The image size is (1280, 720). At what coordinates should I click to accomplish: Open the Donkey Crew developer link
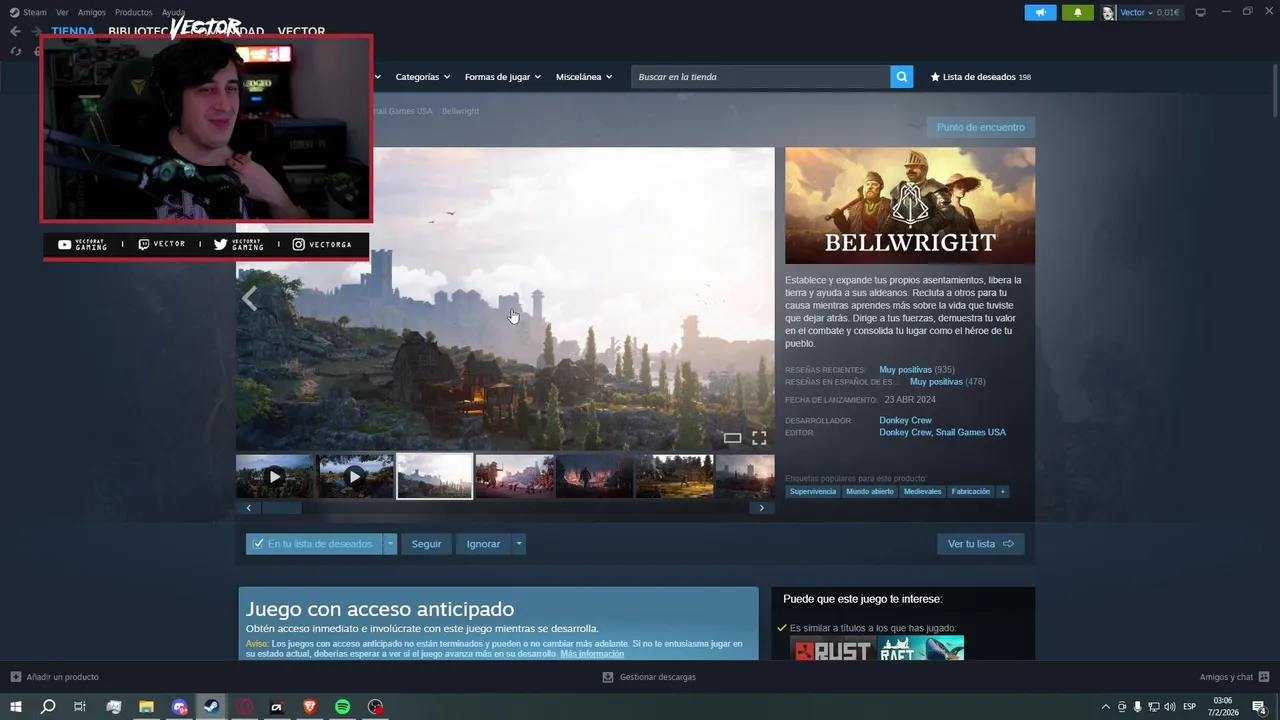tap(905, 420)
